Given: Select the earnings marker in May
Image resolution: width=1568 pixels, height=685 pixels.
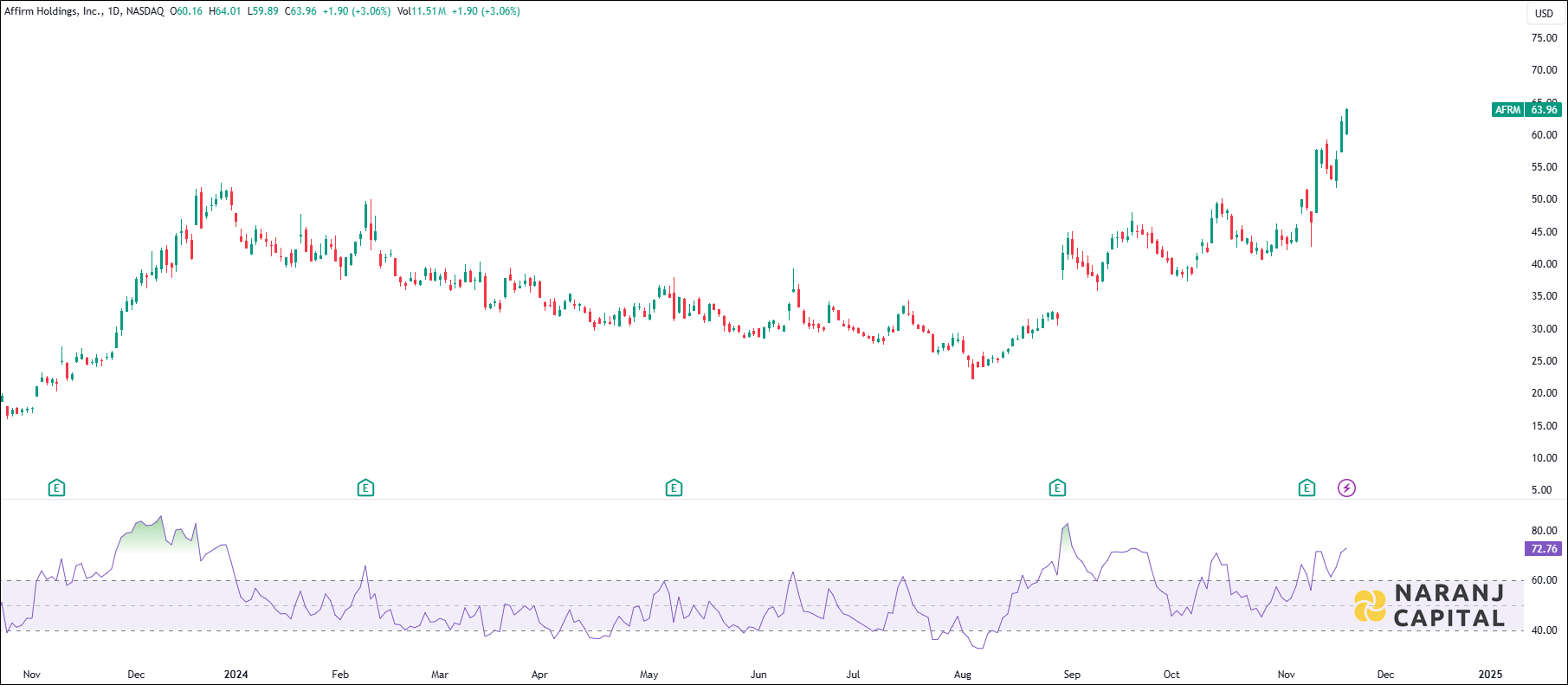Looking at the screenshot, I should (674, 488).
